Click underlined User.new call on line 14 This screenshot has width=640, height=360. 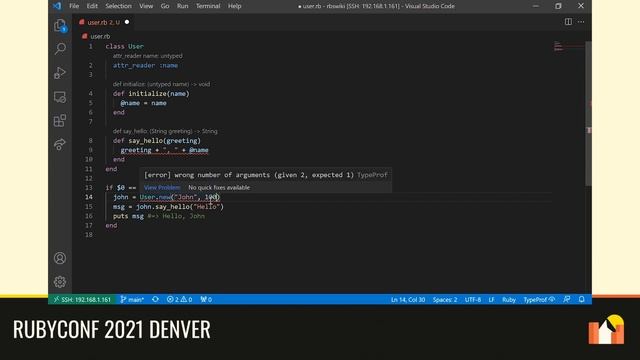click(180, 197)
